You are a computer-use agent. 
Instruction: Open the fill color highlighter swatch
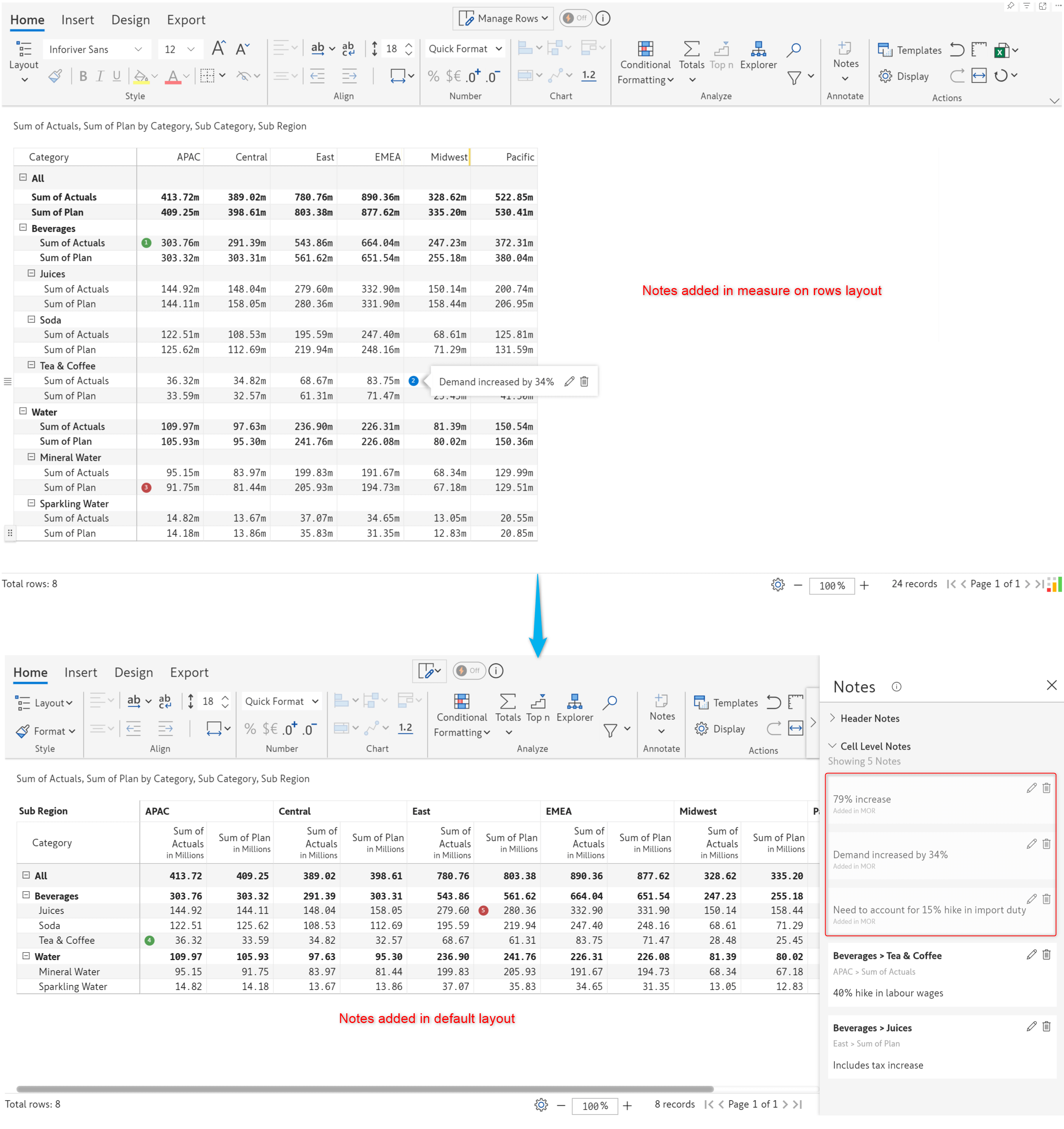coord(141,76)
